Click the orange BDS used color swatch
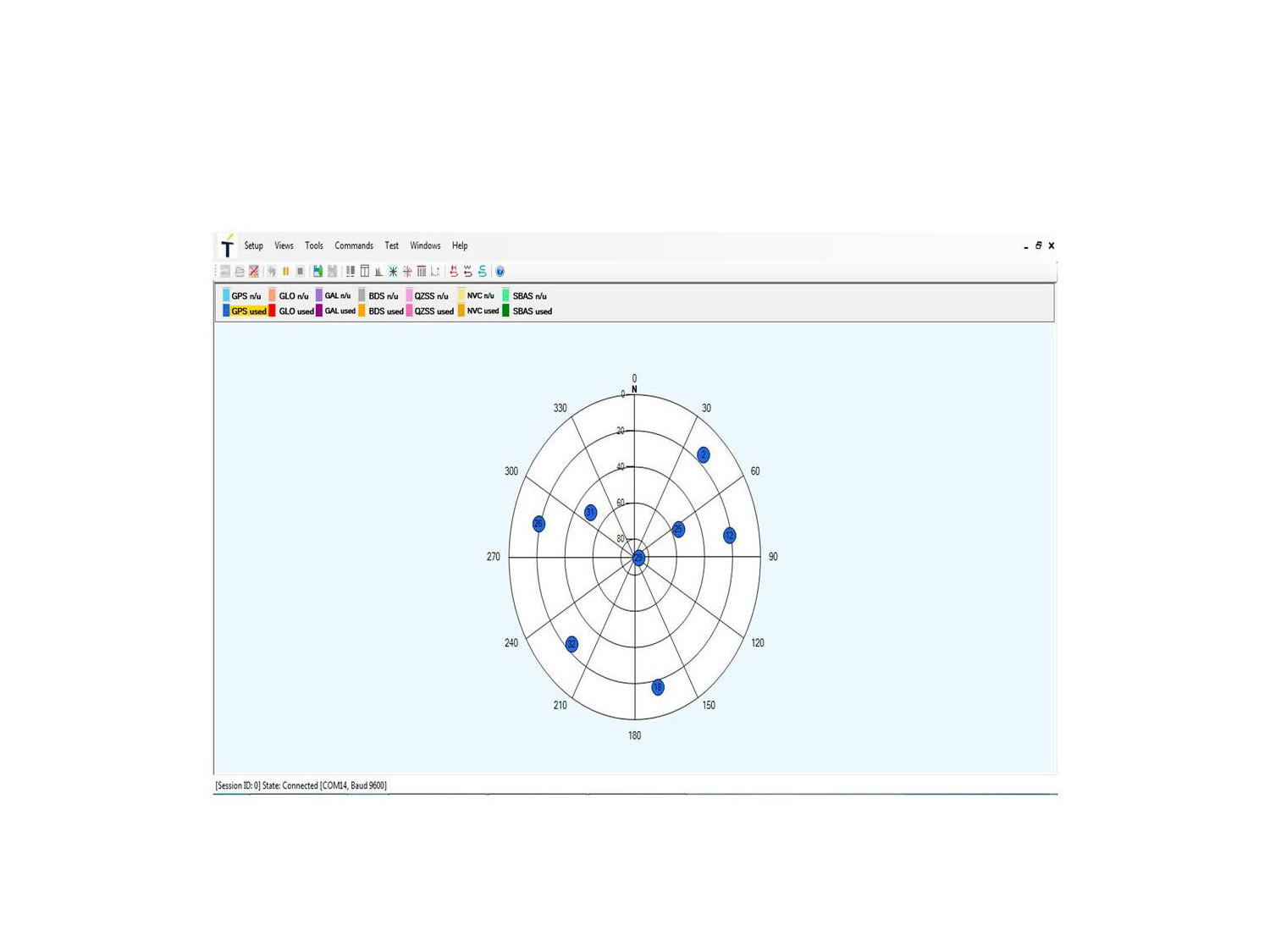This screenshot has width=1270, height=952. (x=362, y=311)
